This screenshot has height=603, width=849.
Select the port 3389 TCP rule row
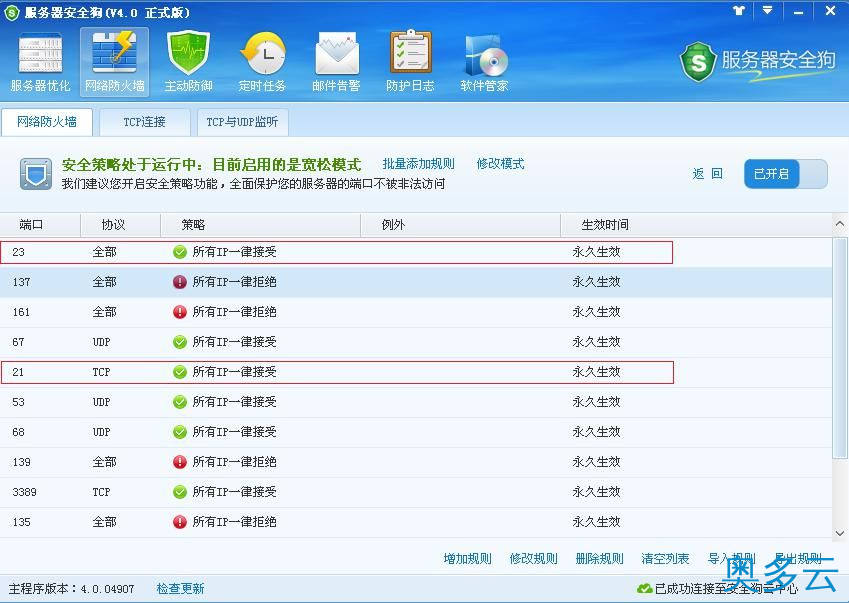300,492
